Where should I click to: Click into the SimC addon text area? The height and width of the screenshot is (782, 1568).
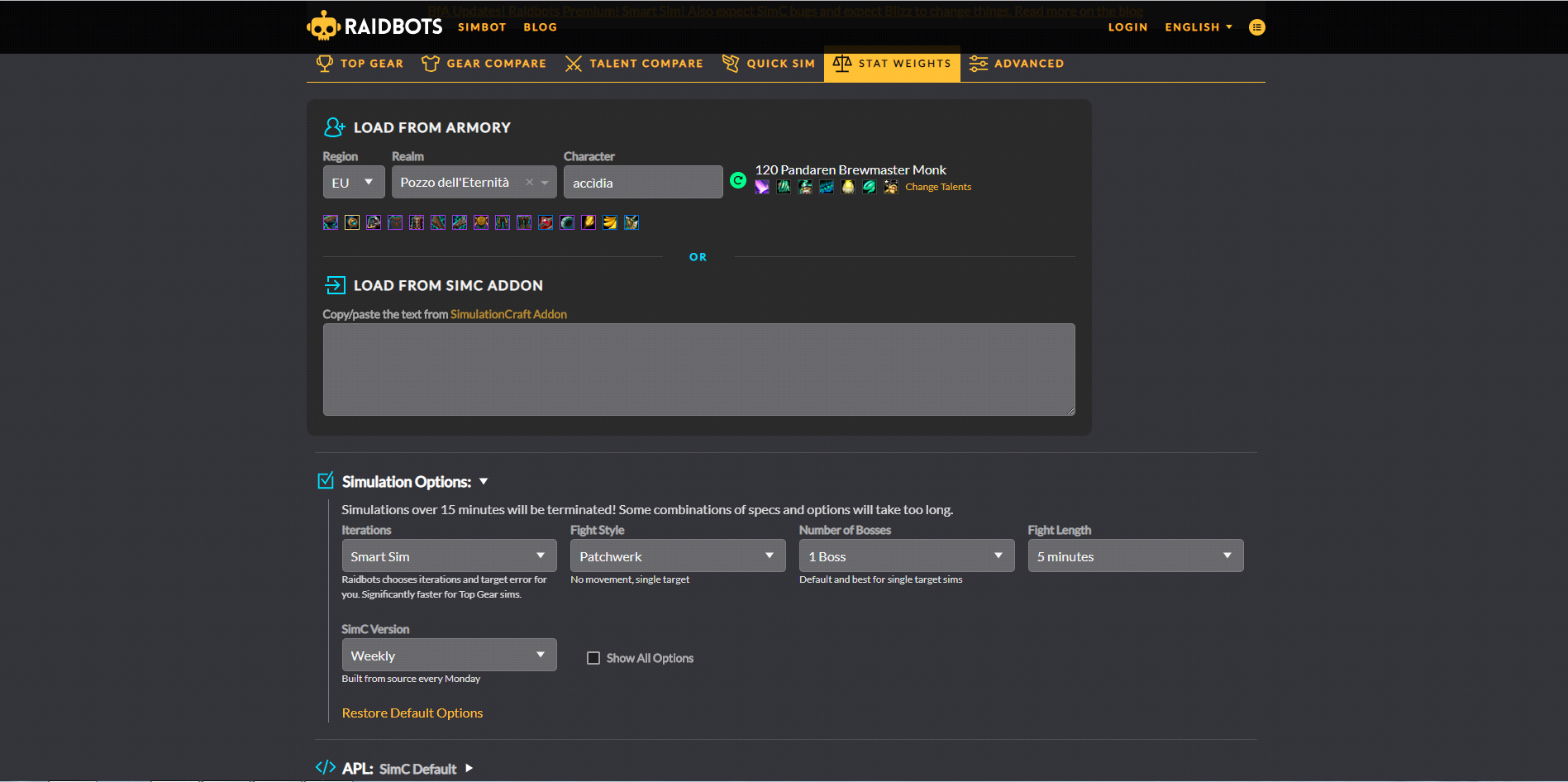tap(698, 369)
